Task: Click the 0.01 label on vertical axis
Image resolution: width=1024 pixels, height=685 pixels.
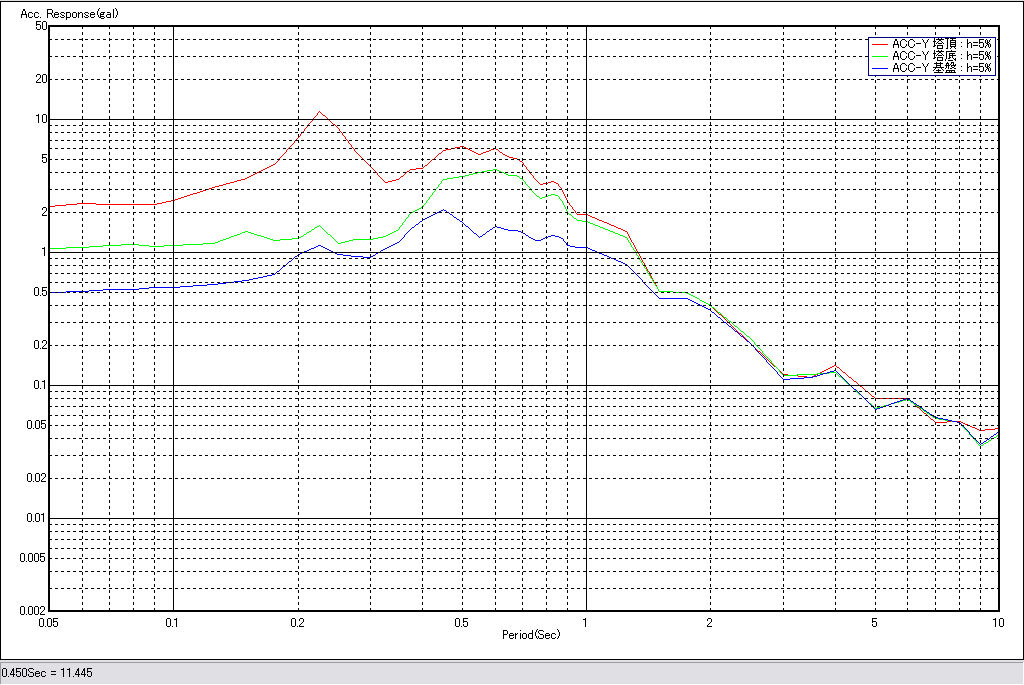Action: (x=36, y=518)
